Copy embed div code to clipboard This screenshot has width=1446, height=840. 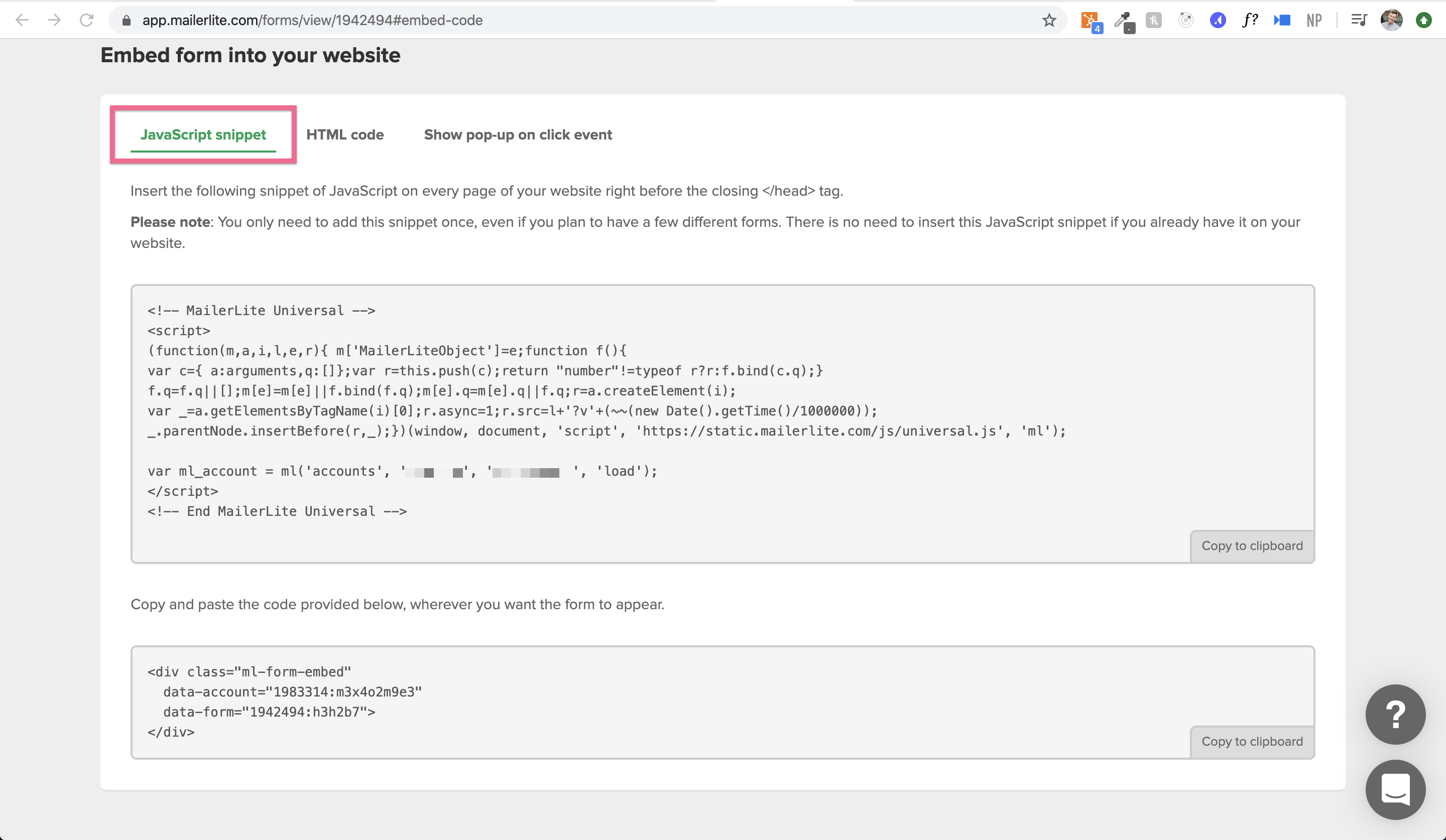[1252, 741]
